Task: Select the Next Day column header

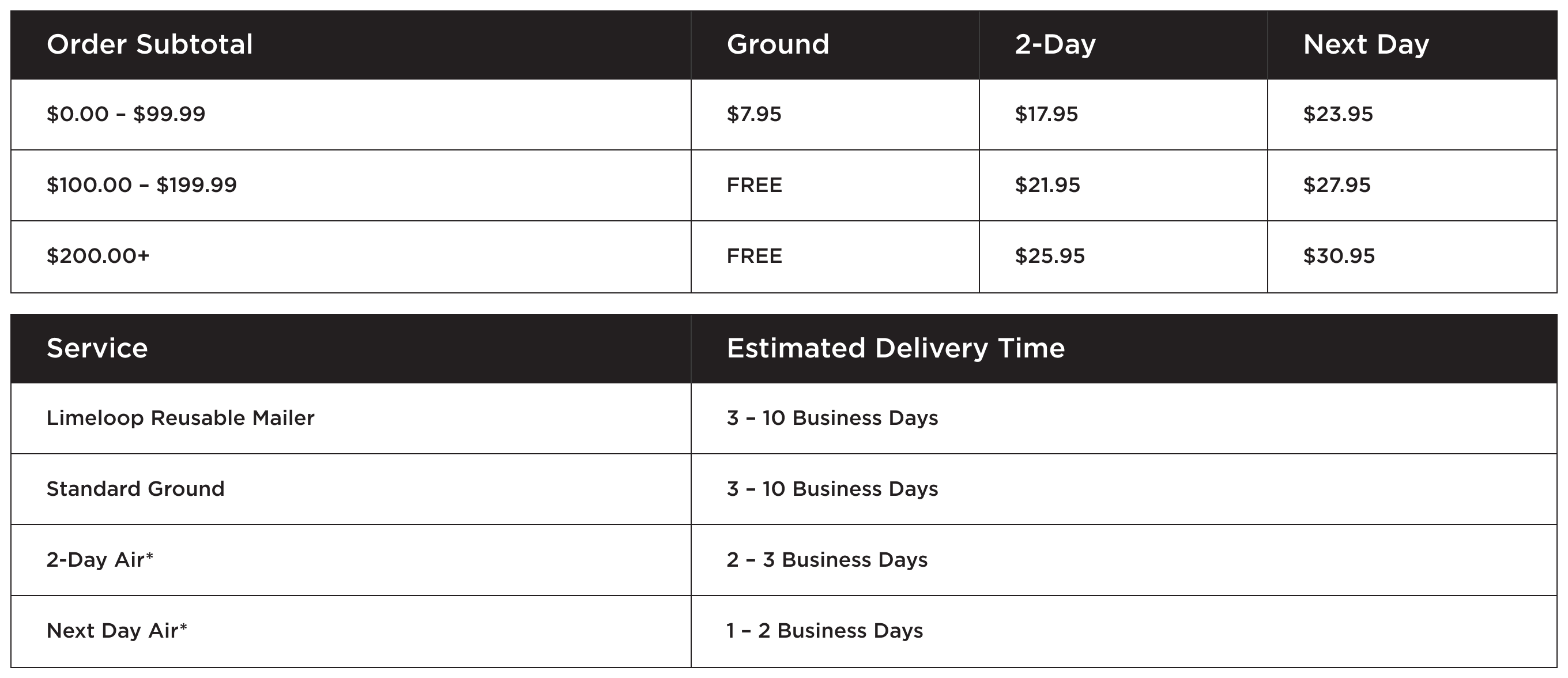Action: click(1366, 44)
